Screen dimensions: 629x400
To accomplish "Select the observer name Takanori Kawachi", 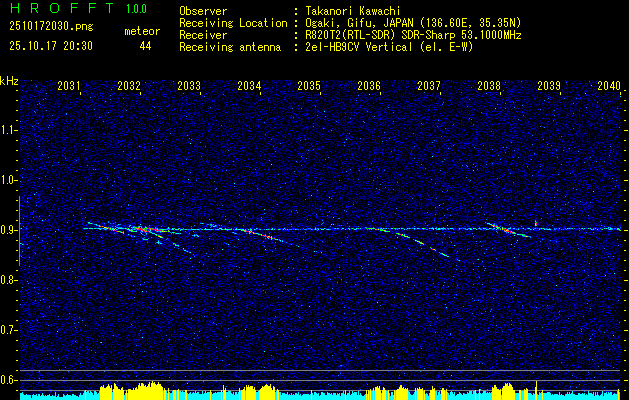I will [x=351, y=11].
